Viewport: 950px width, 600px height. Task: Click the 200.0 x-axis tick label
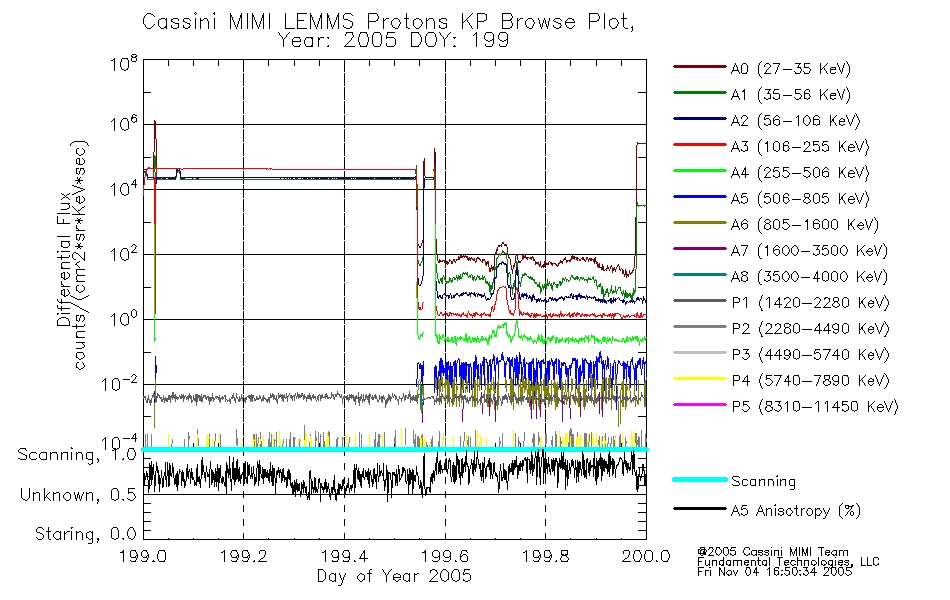pos(646,556)
